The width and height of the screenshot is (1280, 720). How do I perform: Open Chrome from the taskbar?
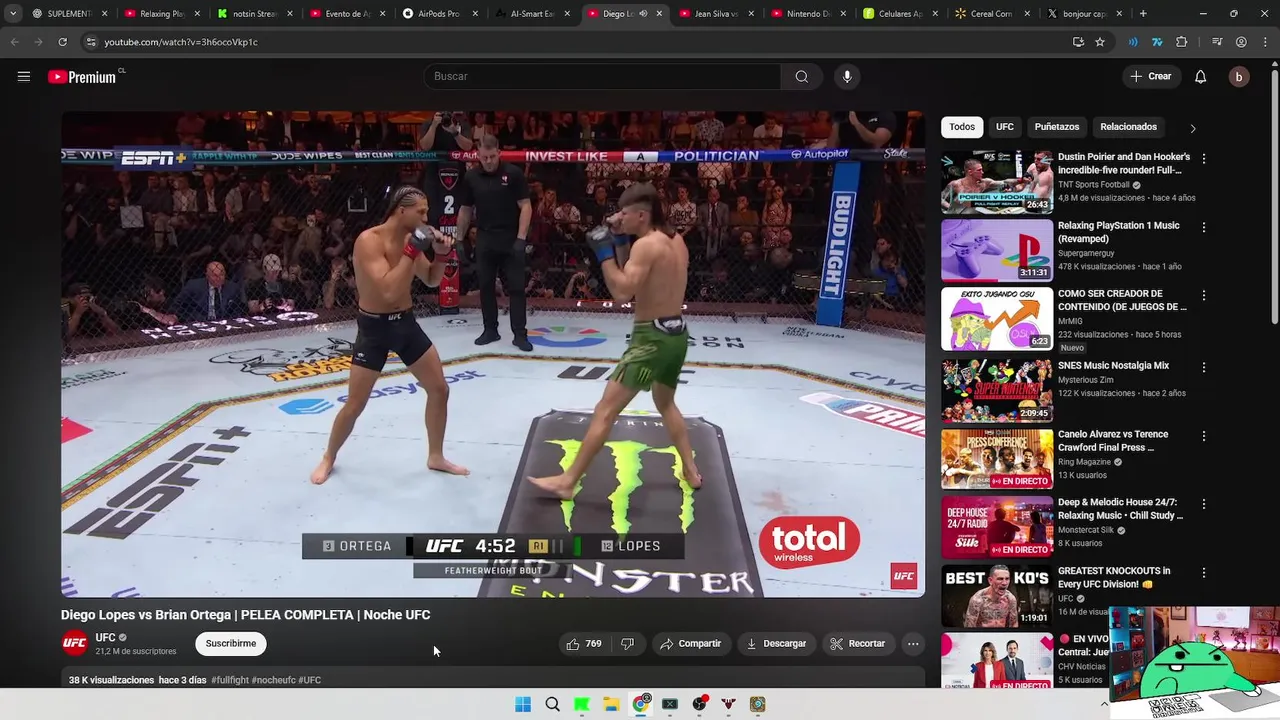click(x=641, y=704)
